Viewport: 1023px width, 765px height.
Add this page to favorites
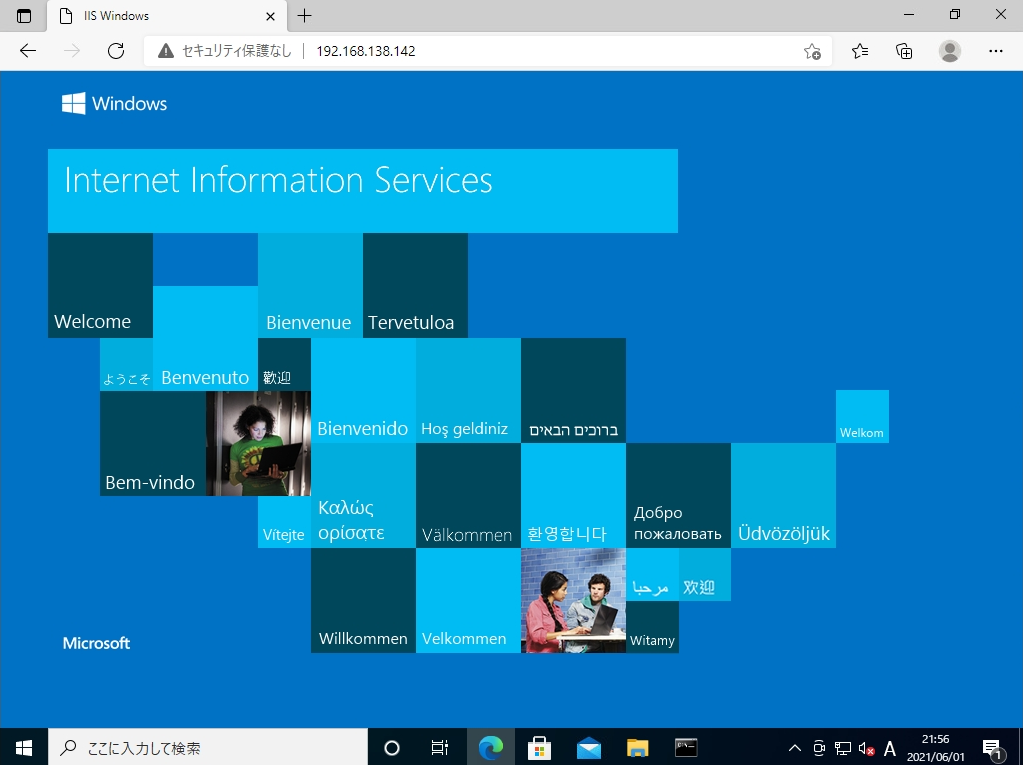812,51
